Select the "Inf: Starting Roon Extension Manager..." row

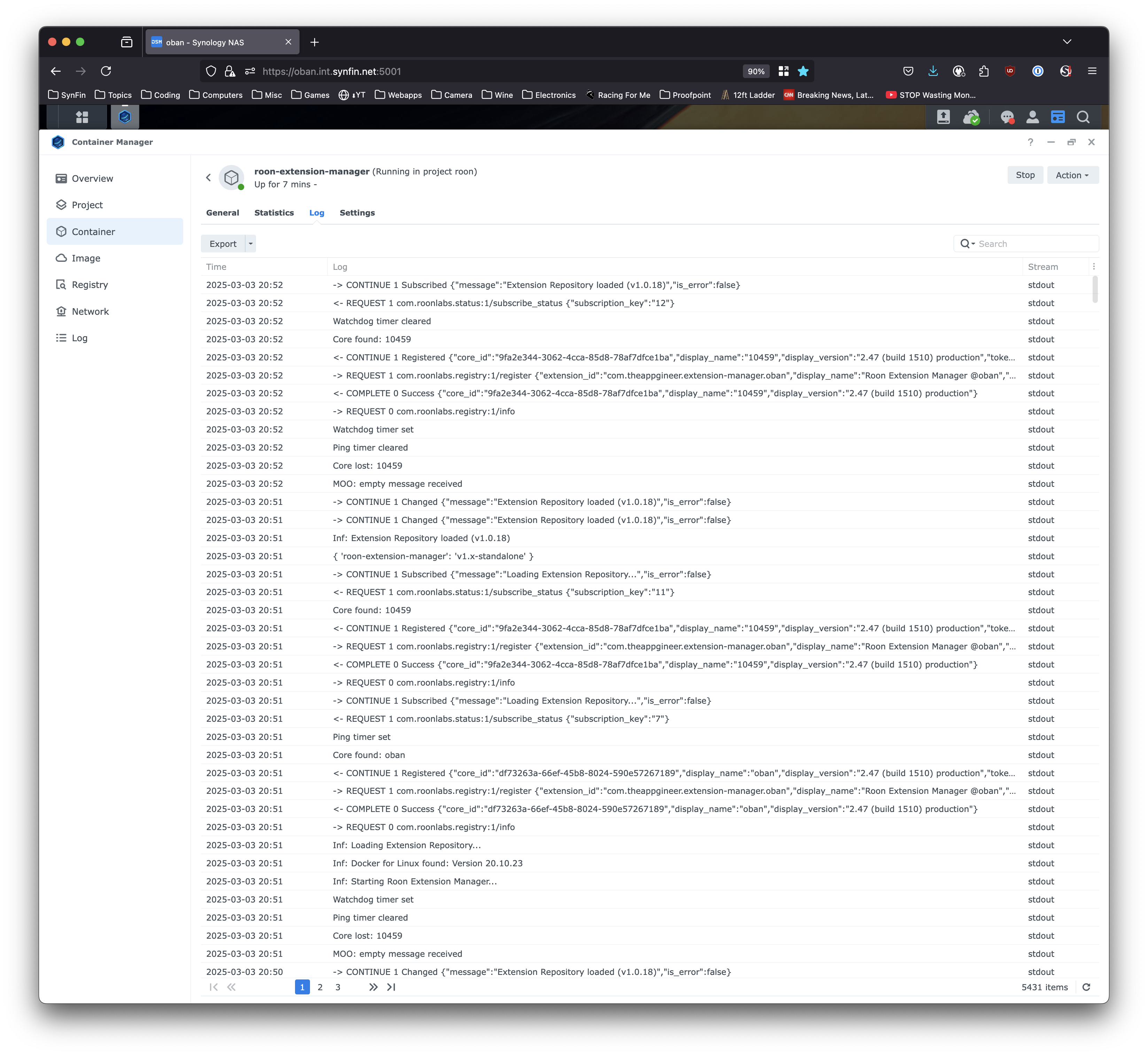coord(649,882)
